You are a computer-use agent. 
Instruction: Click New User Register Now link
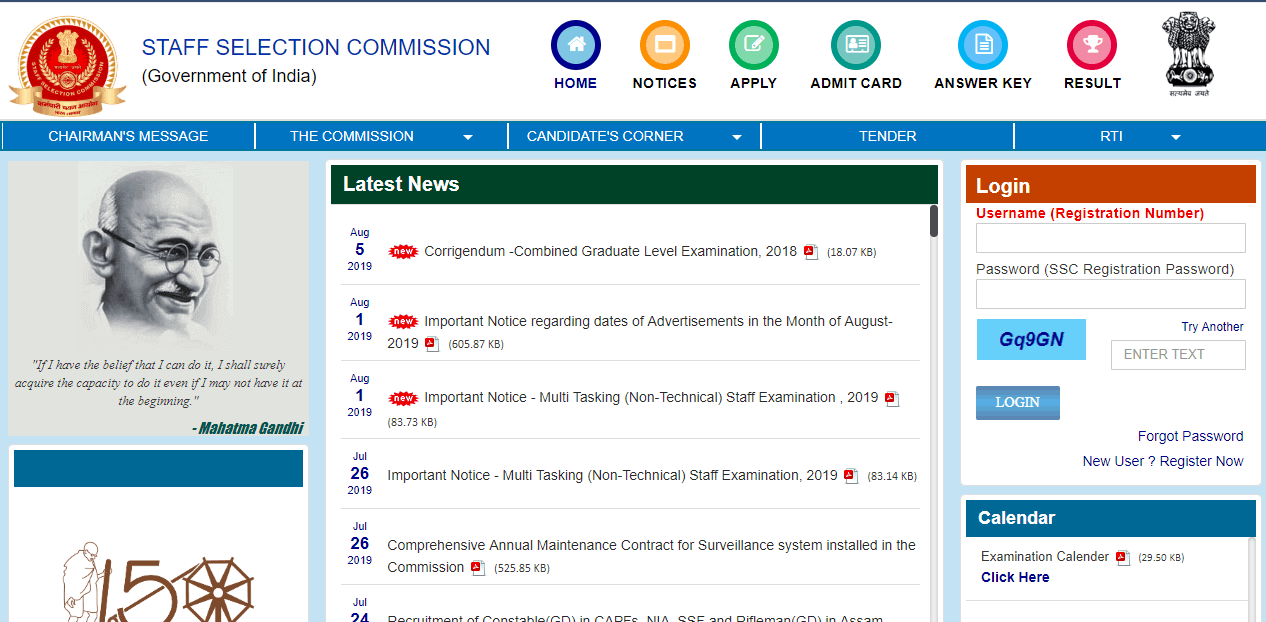1162,461
